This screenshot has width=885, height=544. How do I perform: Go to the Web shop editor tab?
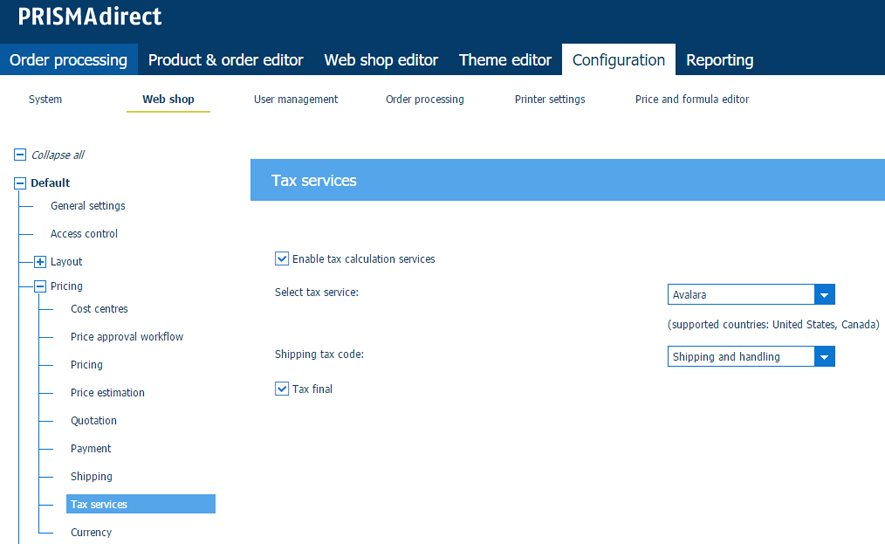click(x=381, y=60)
